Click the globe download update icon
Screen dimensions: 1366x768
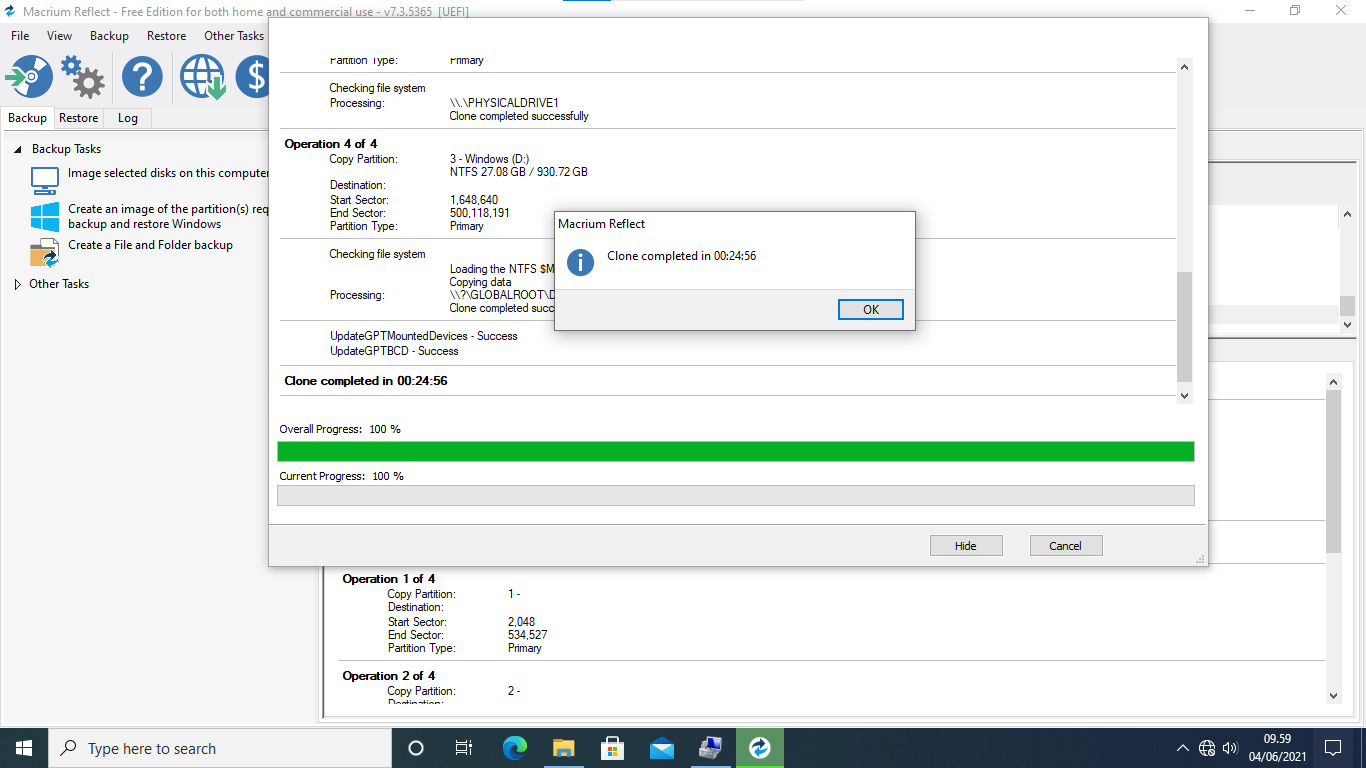(x=203, y=77)
